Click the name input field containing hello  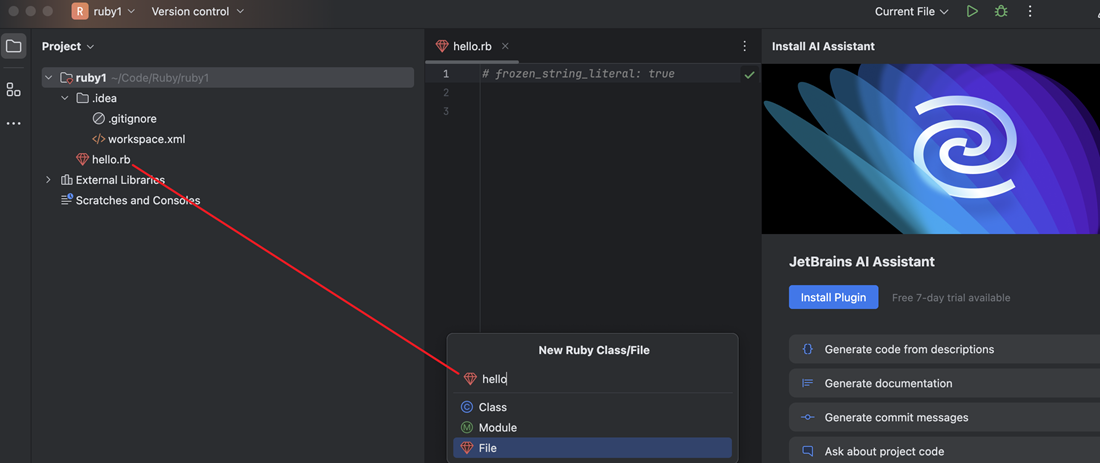593,379
